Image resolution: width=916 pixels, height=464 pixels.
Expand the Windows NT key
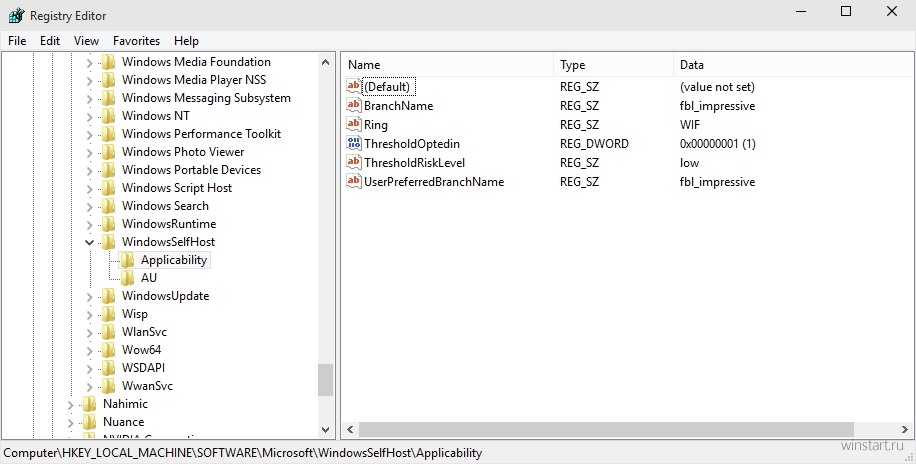pos(89,116)
